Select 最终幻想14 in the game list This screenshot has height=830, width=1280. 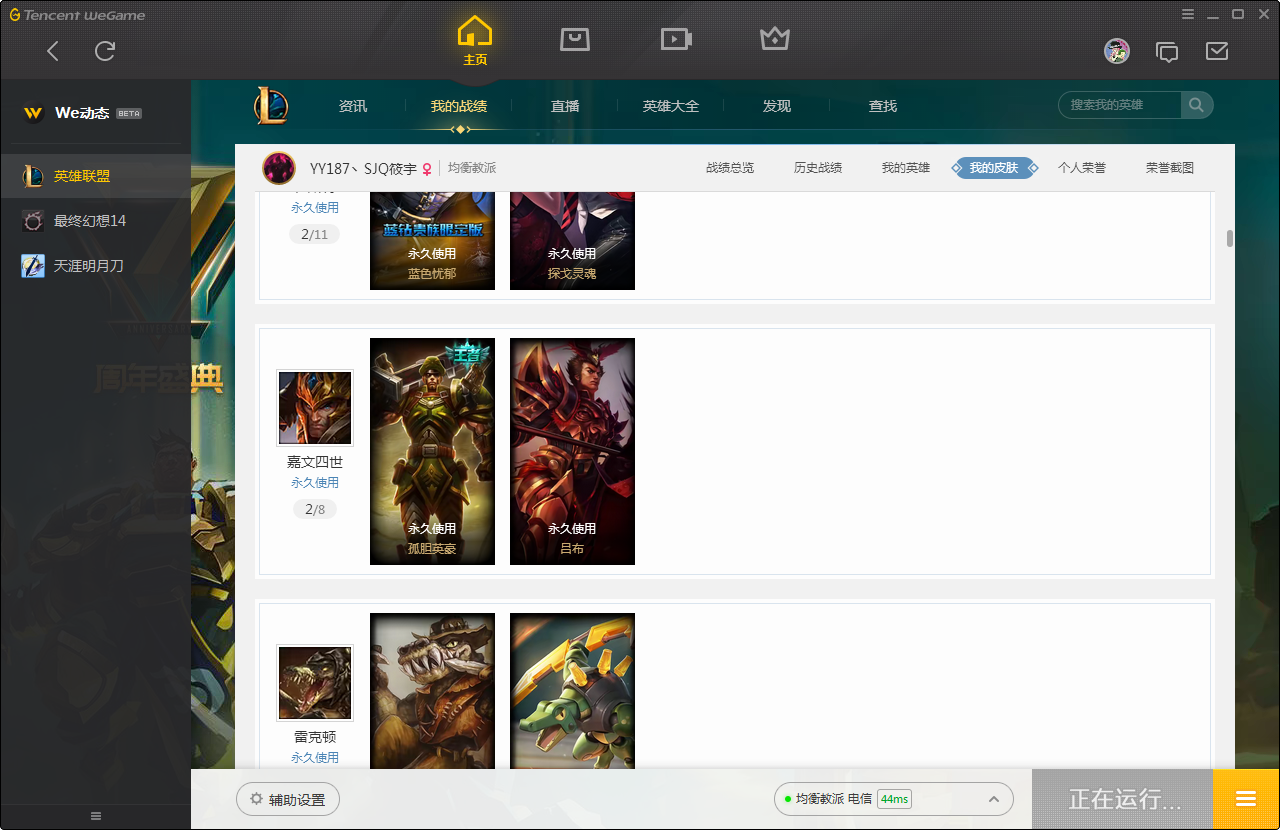click(x=95, y=221)
